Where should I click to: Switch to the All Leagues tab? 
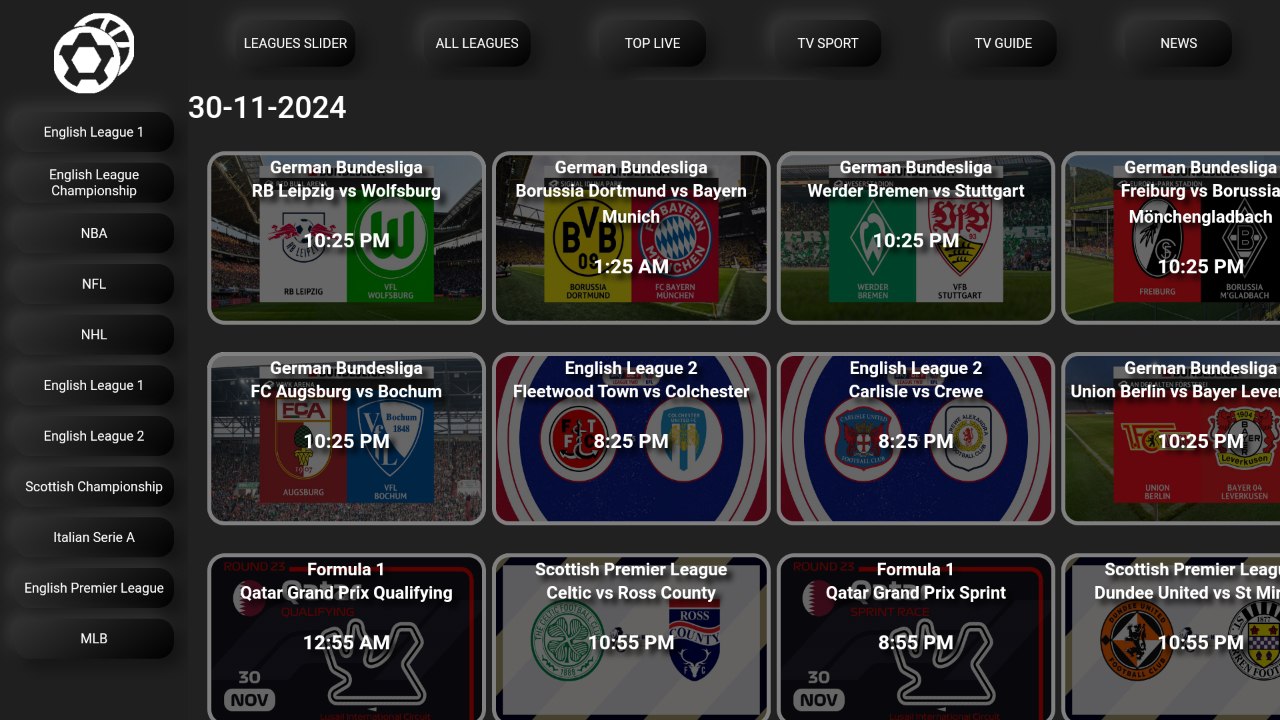click(x=477, y=43)
